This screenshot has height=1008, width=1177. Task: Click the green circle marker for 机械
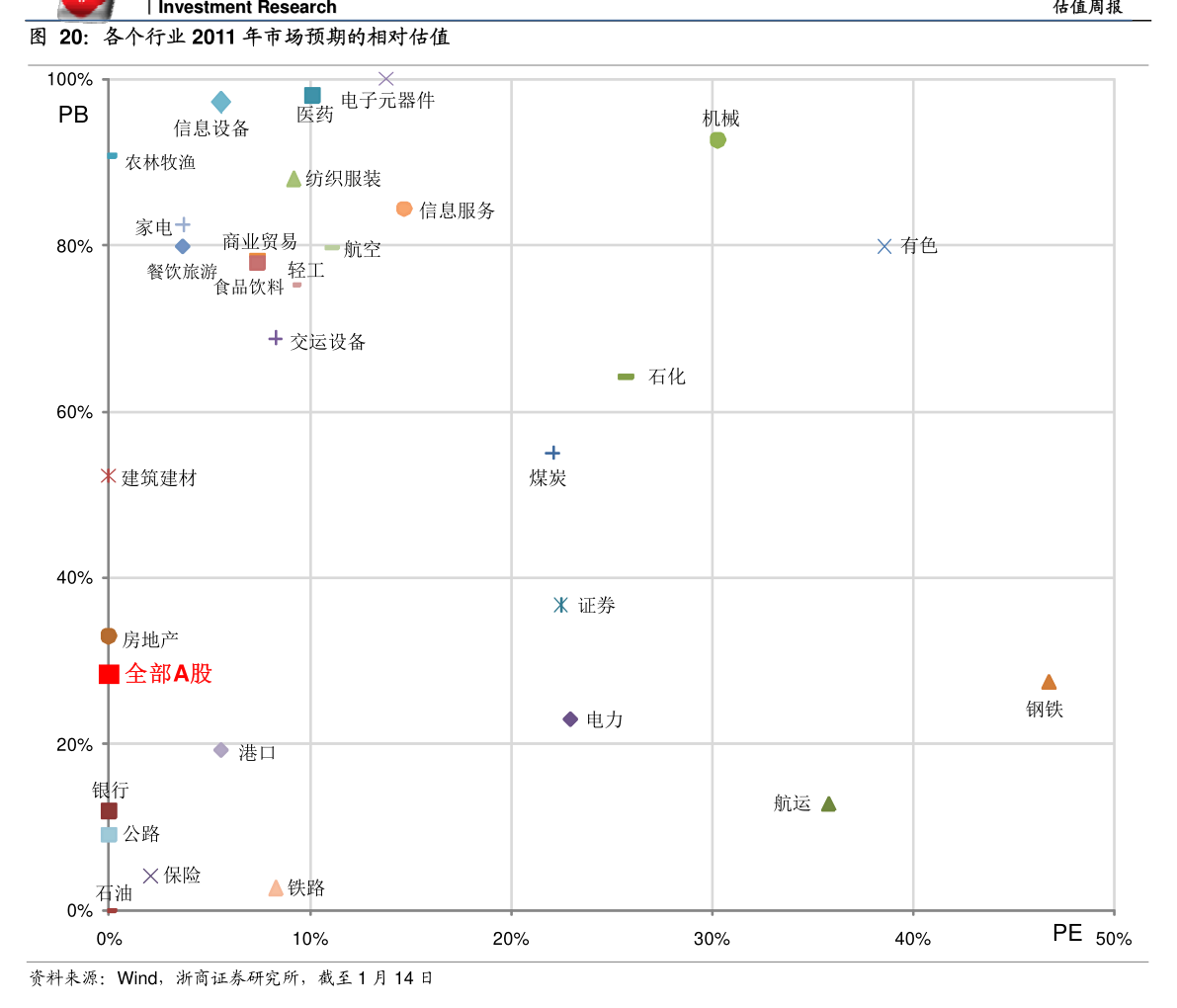click(x=717, y=140)
